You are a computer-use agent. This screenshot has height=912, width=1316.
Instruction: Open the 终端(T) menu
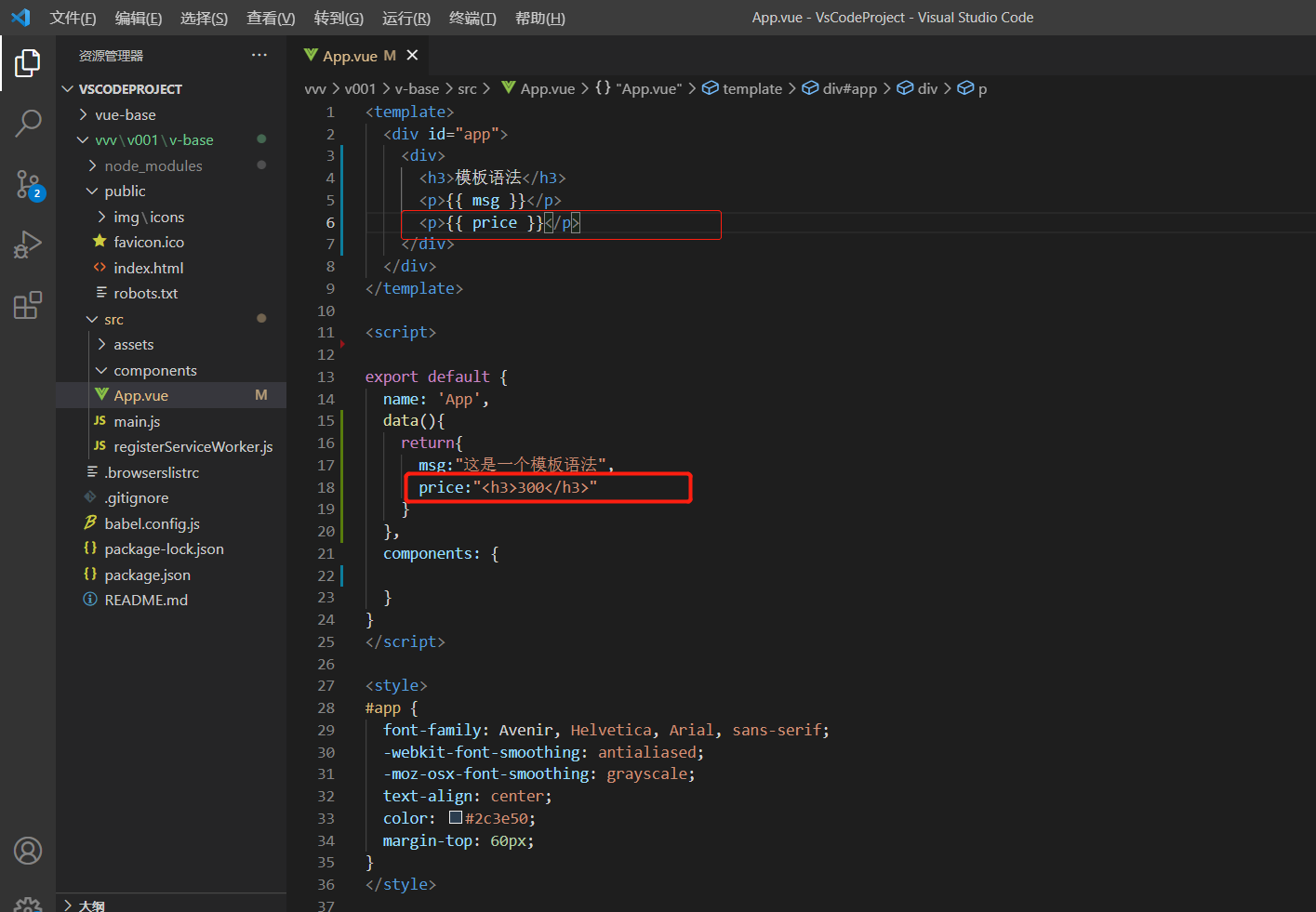click(x=472, y=18)
